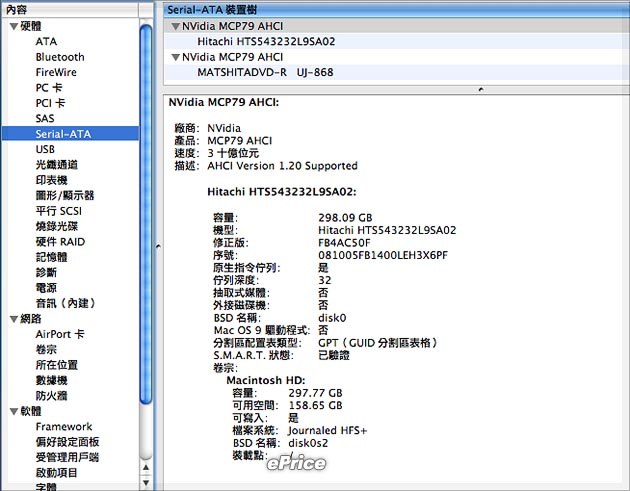Viewport: 630px width, 491px height.
Task: Select 防火牆 firewall entry
Action: tap(51, 396)
